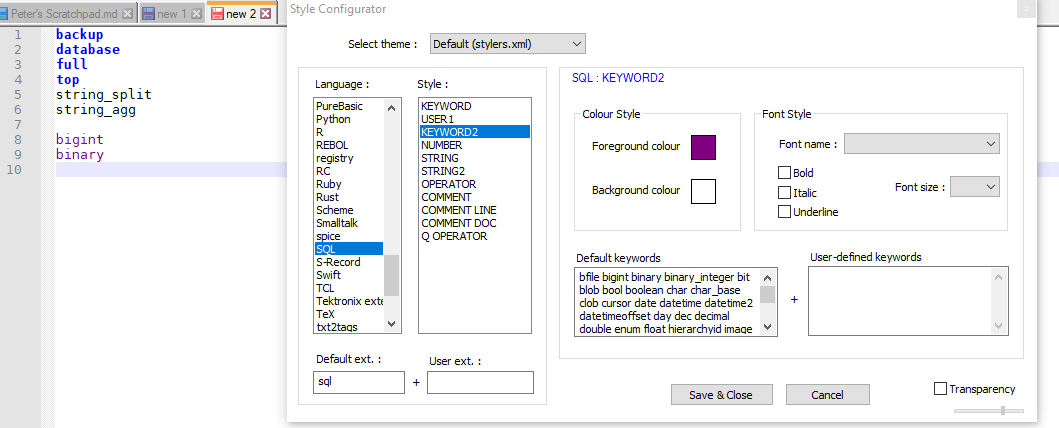Pick the purple Foreground colour swatch
The height and width of the screenshot is (428, 1059).
coord(703,147)
